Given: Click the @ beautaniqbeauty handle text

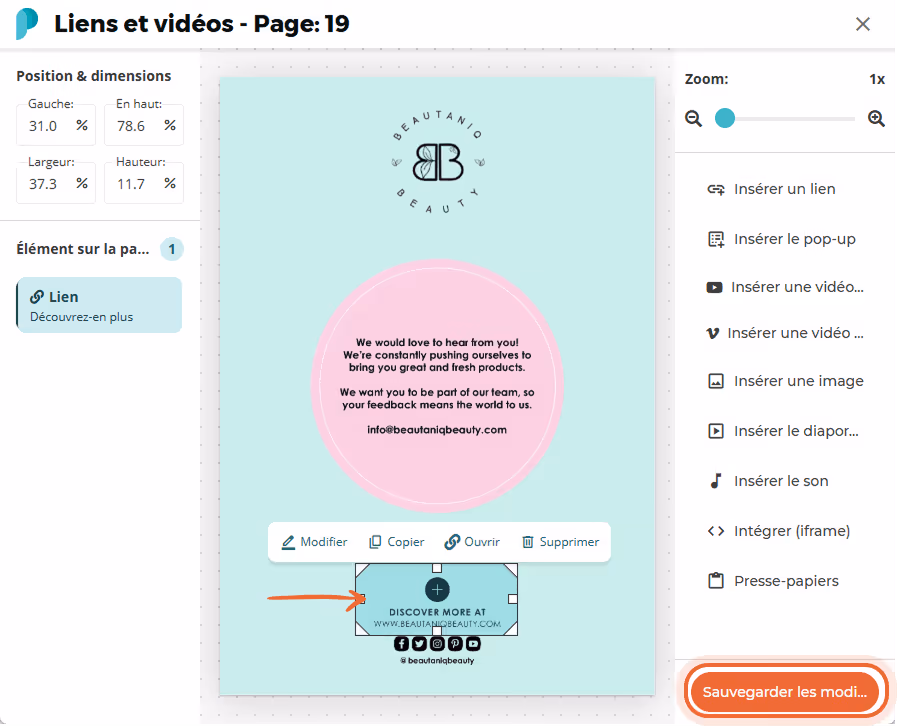Looking at the screenshot, I should (437, 661).
